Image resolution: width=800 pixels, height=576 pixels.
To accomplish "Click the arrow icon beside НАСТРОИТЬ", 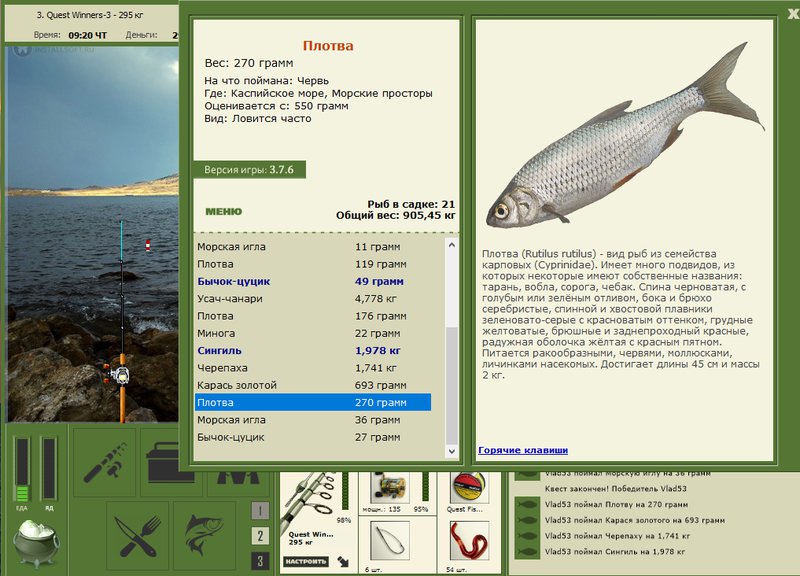I will click(x=343, y=562).
